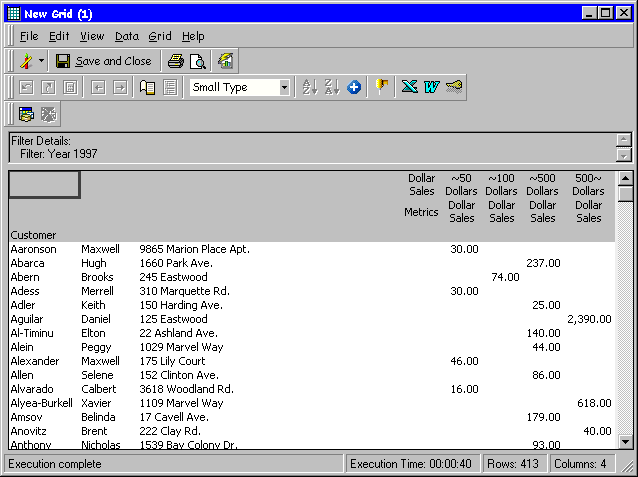Select address 222 Clay Rd.

(x=170, y=431)
